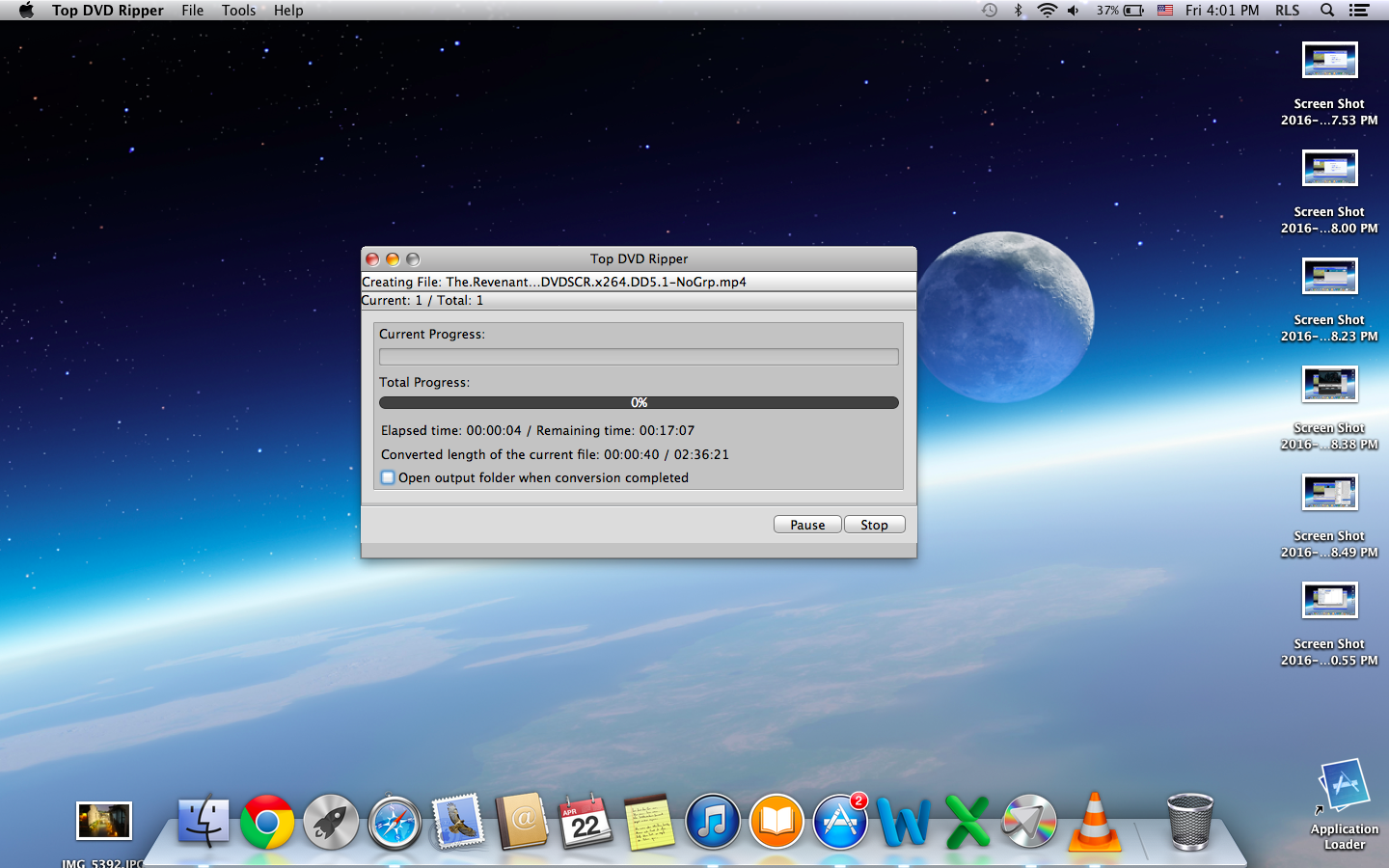The width and height of the screenshot is (1389, 868).
Task: Open the Tools menu
Action: pos(238,11)
